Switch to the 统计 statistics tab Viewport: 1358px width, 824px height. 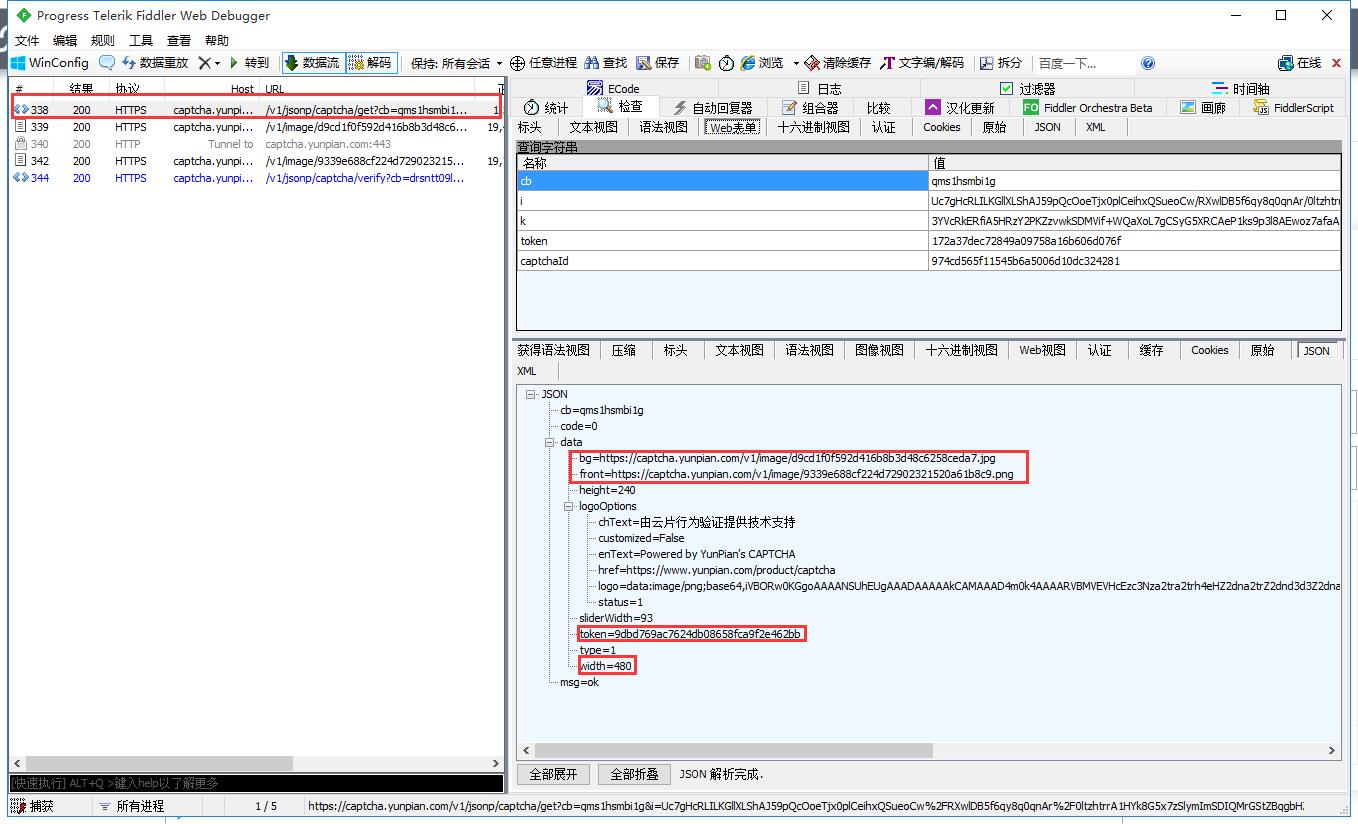pyautogui.click(x=546, y=108)
